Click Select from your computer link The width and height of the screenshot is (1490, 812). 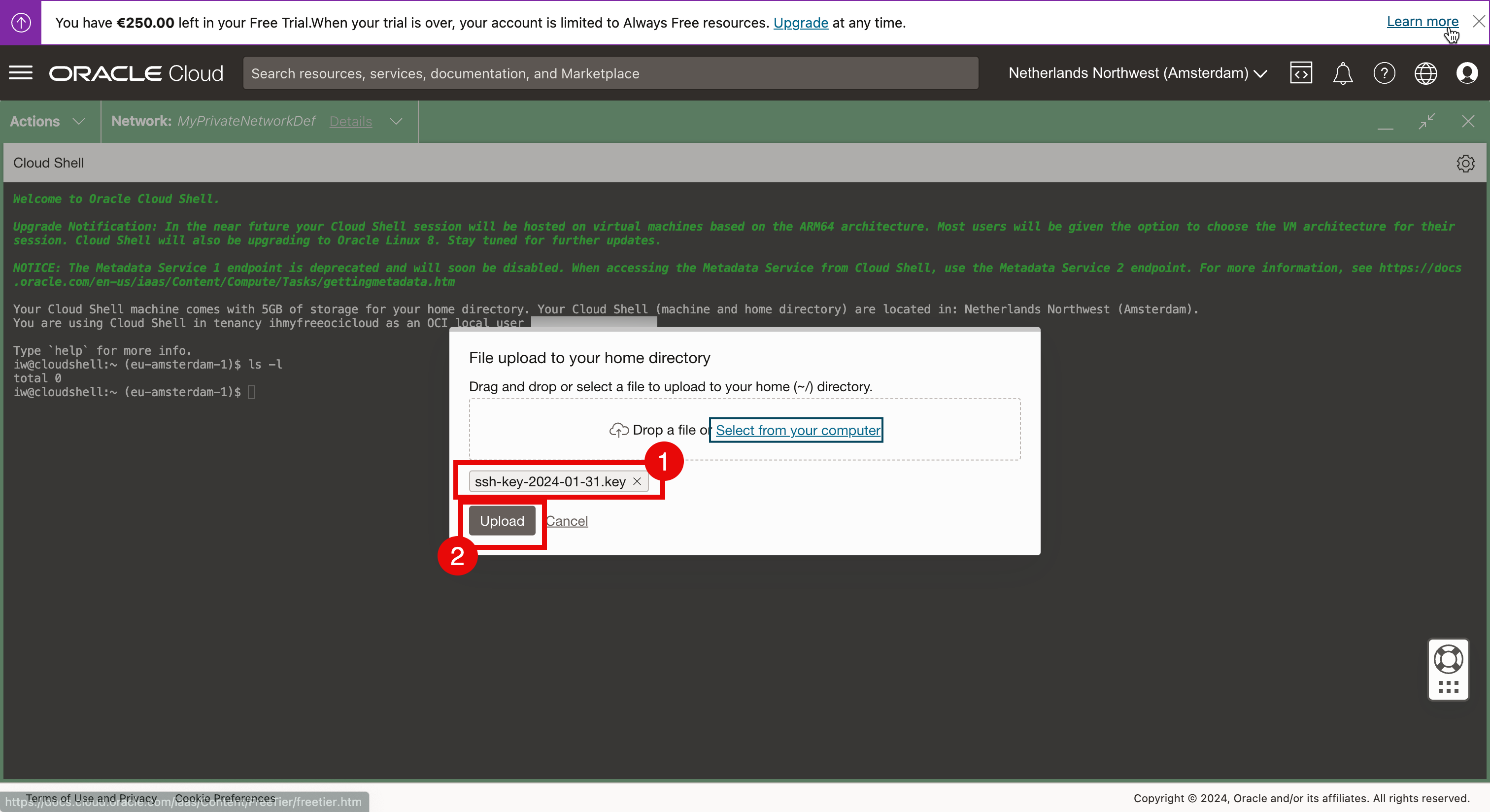797,430
